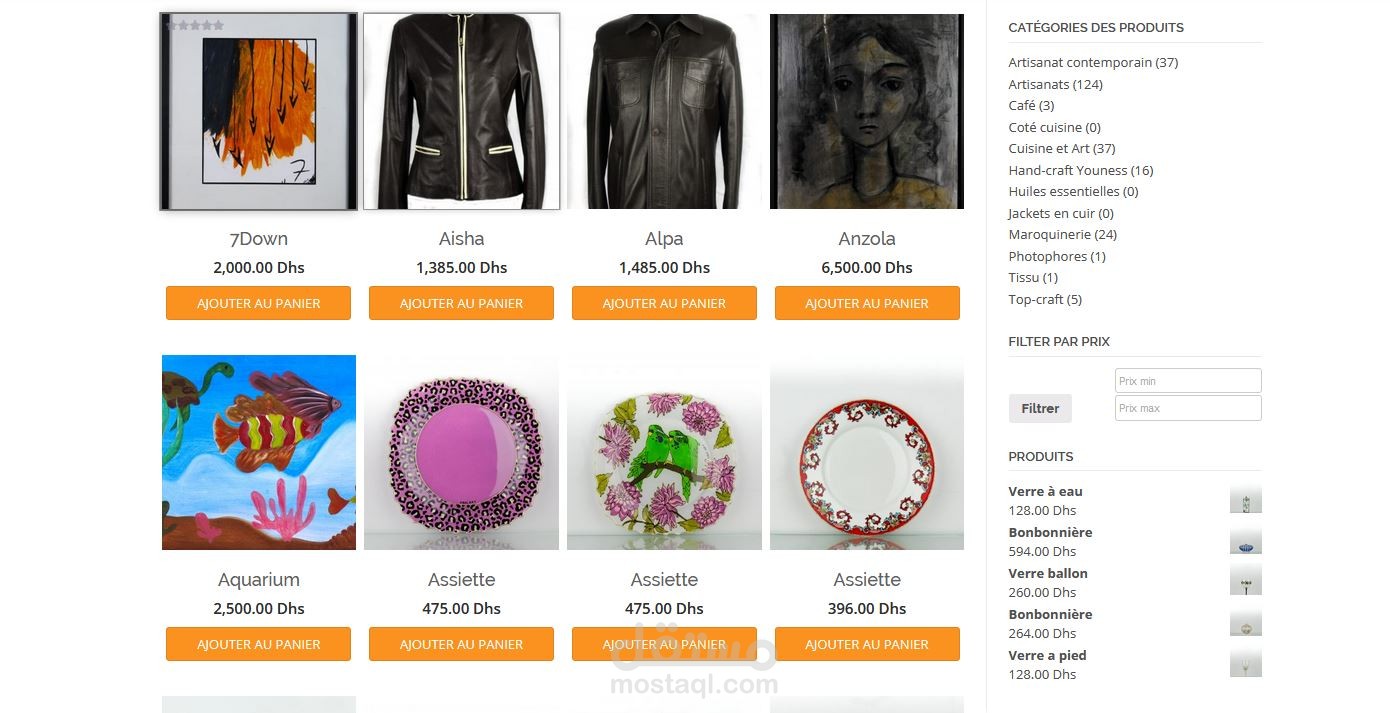Image resolution: width=1390 pixels, height=713 pixels.
Task: Focus the Prix max input field
Action: click(x=1188, y=408)
